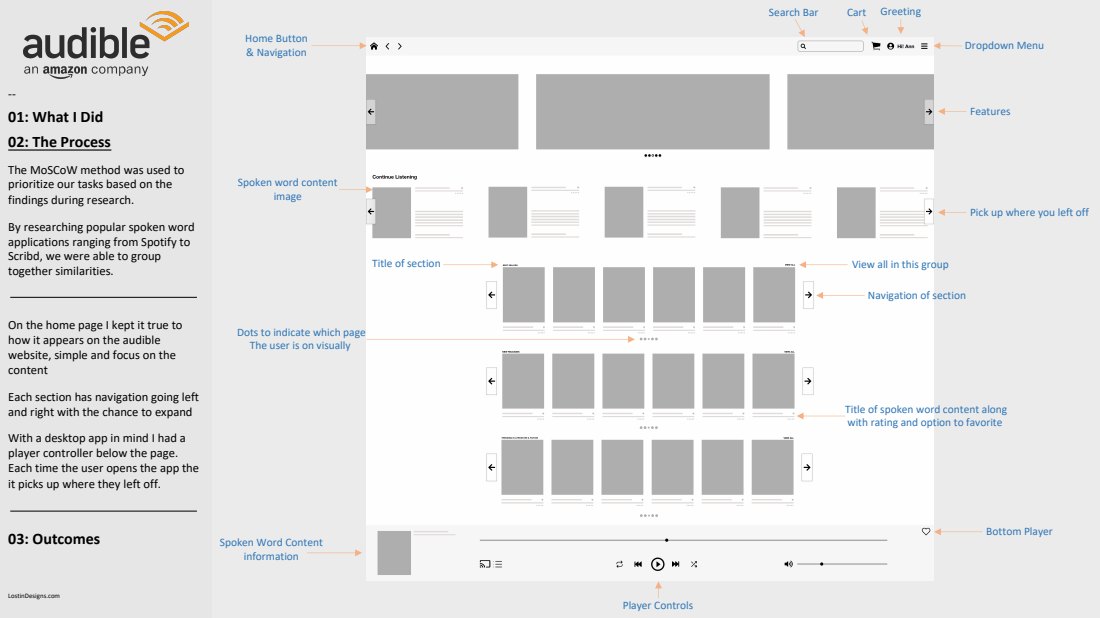Go back in the Features carousel with left chevron
Screen dimensions: 1100x618
pyautogui.click(x=370, y=111)
